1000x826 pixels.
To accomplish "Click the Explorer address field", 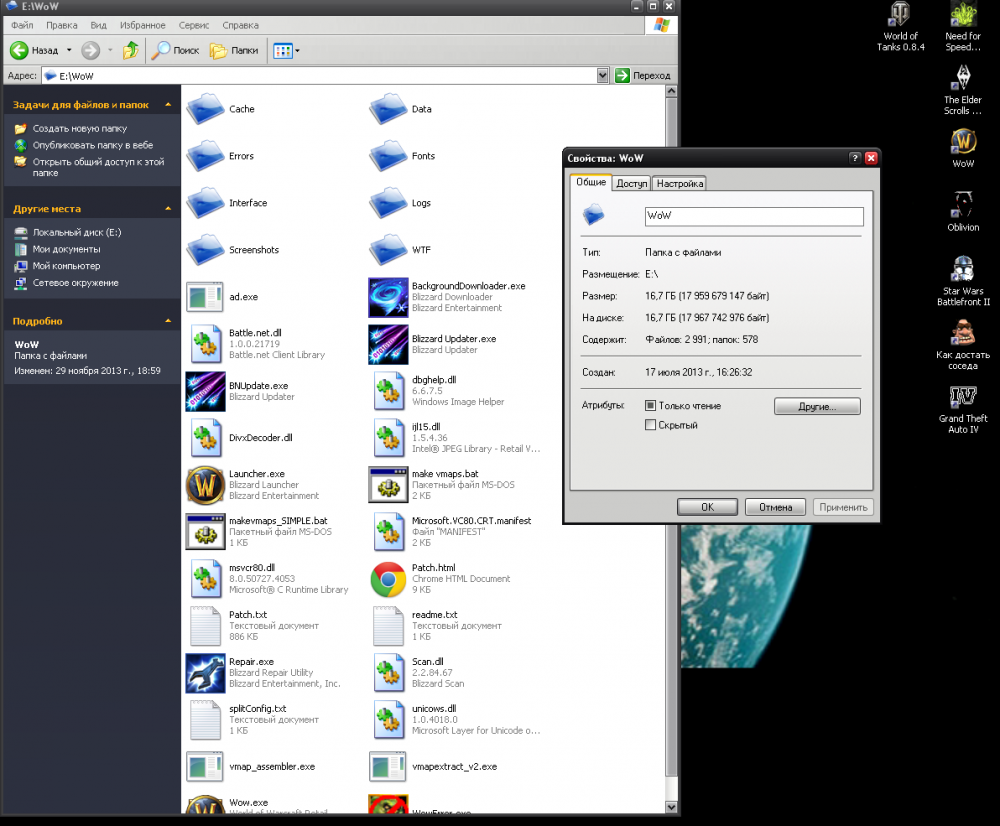I will click(320, 76).
